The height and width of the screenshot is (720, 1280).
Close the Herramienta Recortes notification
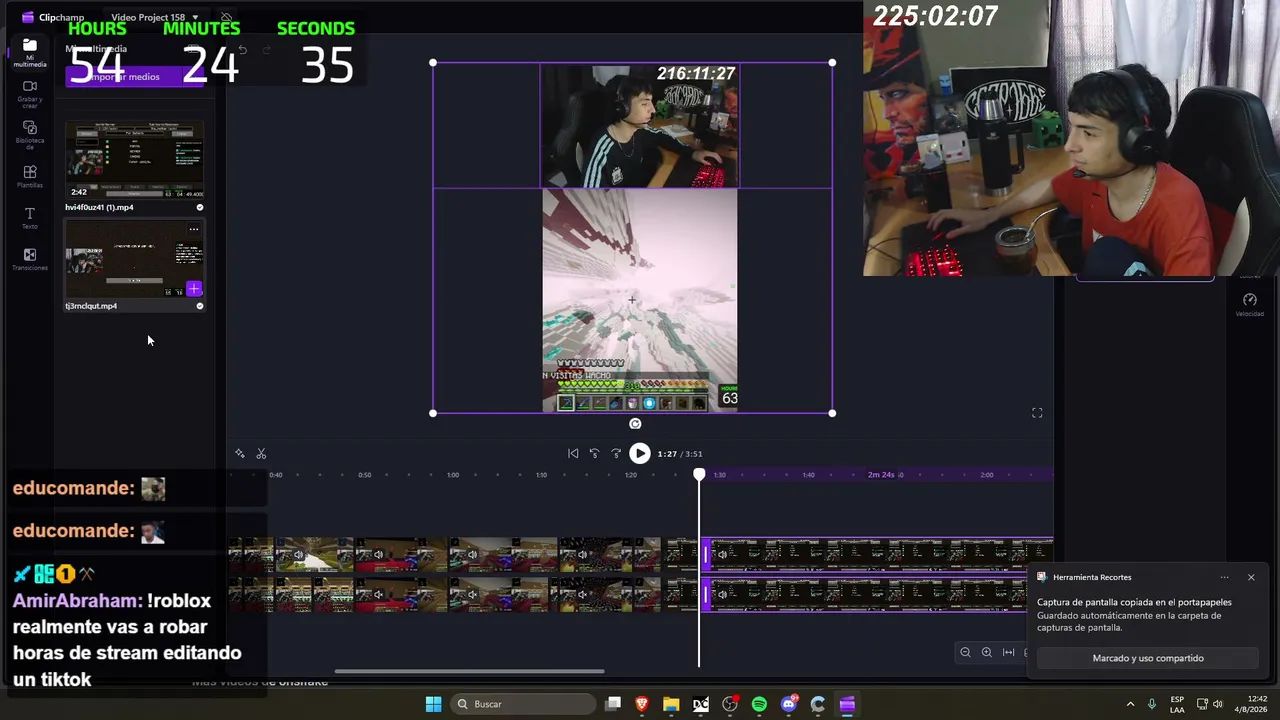1251,577
